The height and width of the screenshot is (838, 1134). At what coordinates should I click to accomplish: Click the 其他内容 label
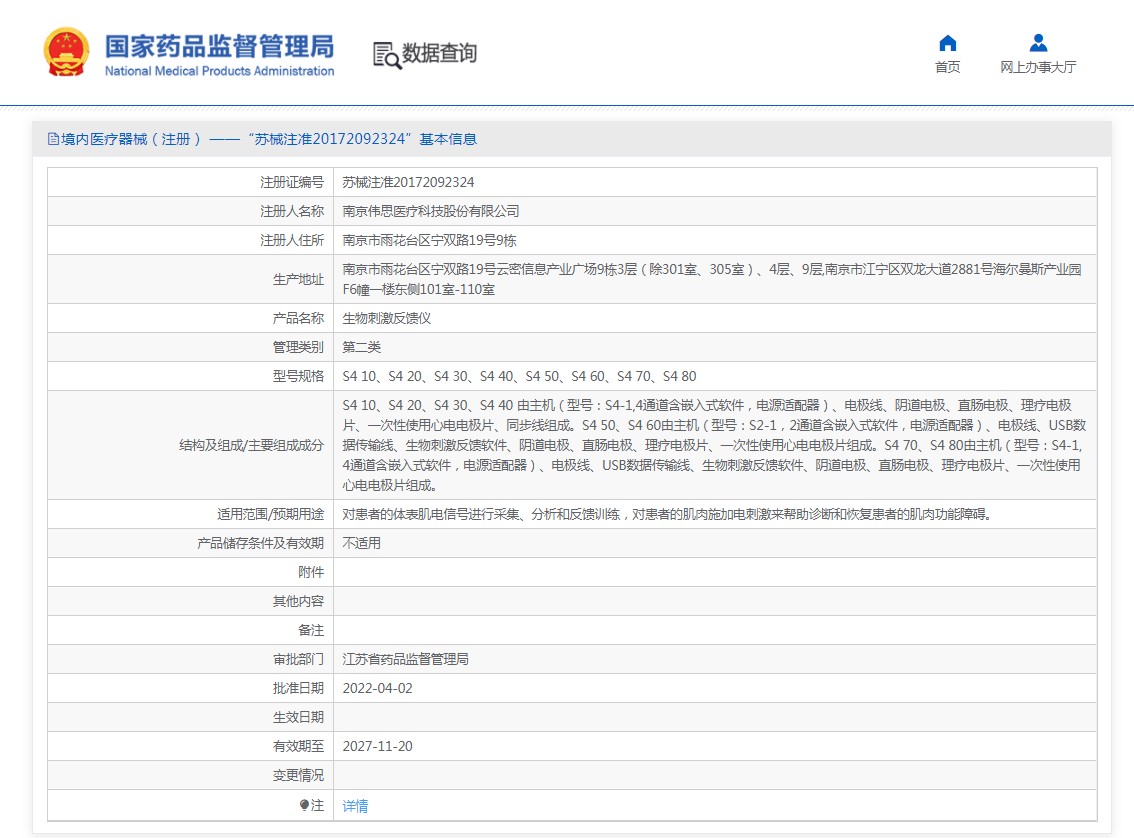click(298, 601)
